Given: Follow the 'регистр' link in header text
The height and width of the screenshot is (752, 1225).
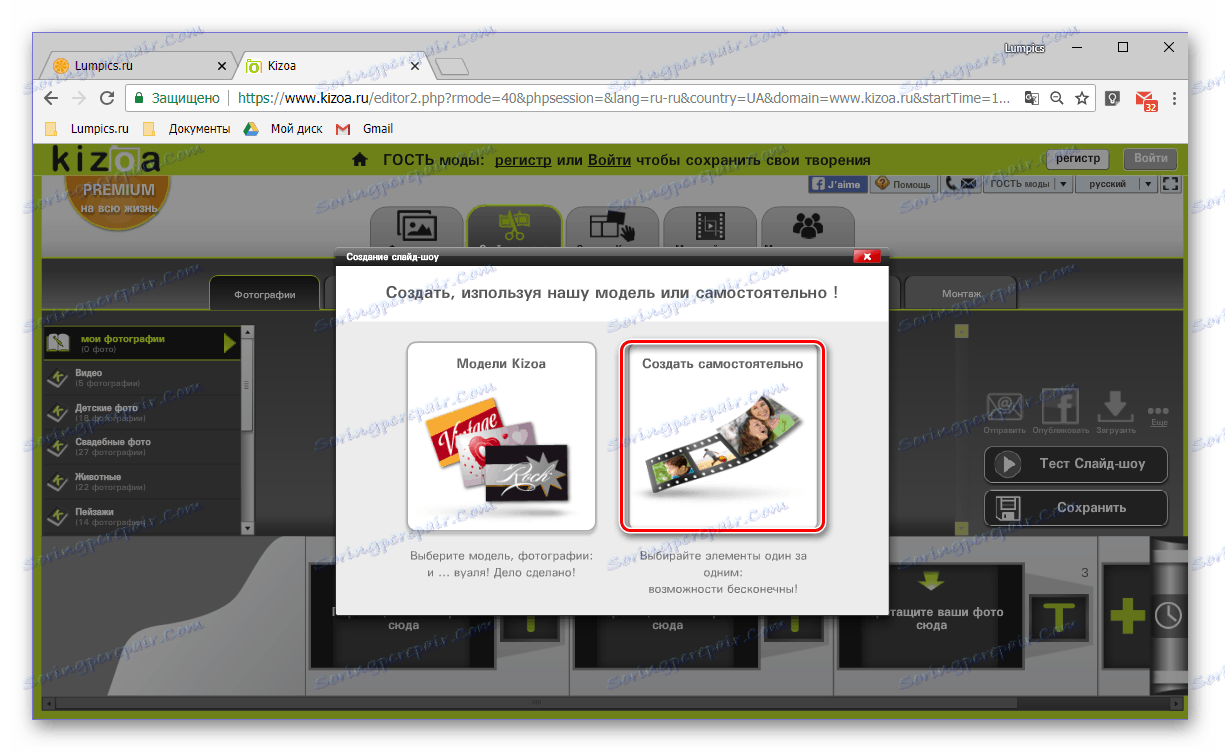Looking at the screenshot, I should click(523, 160).
